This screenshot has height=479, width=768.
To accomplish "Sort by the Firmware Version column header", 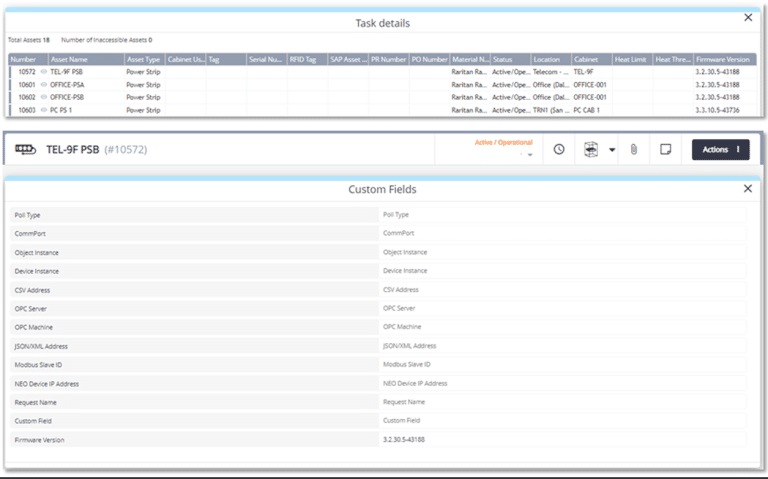I will [x=723, y=59].
